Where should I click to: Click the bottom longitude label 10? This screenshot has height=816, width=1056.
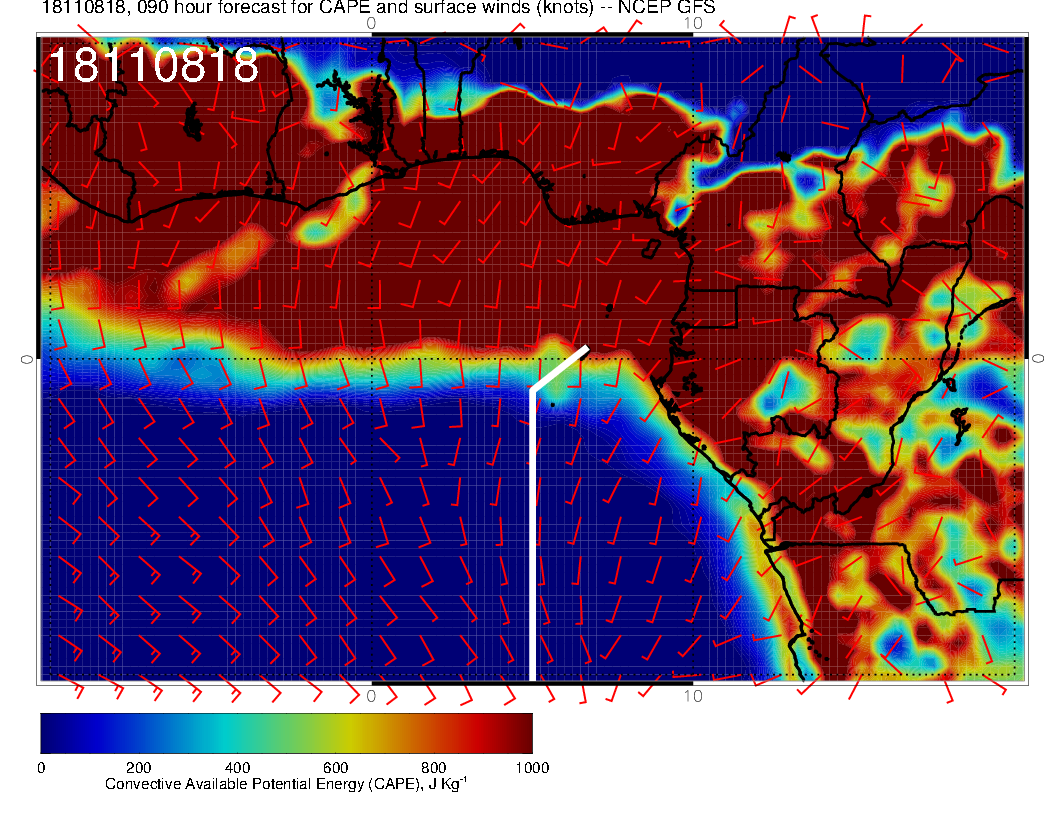[x=693, y=695]
